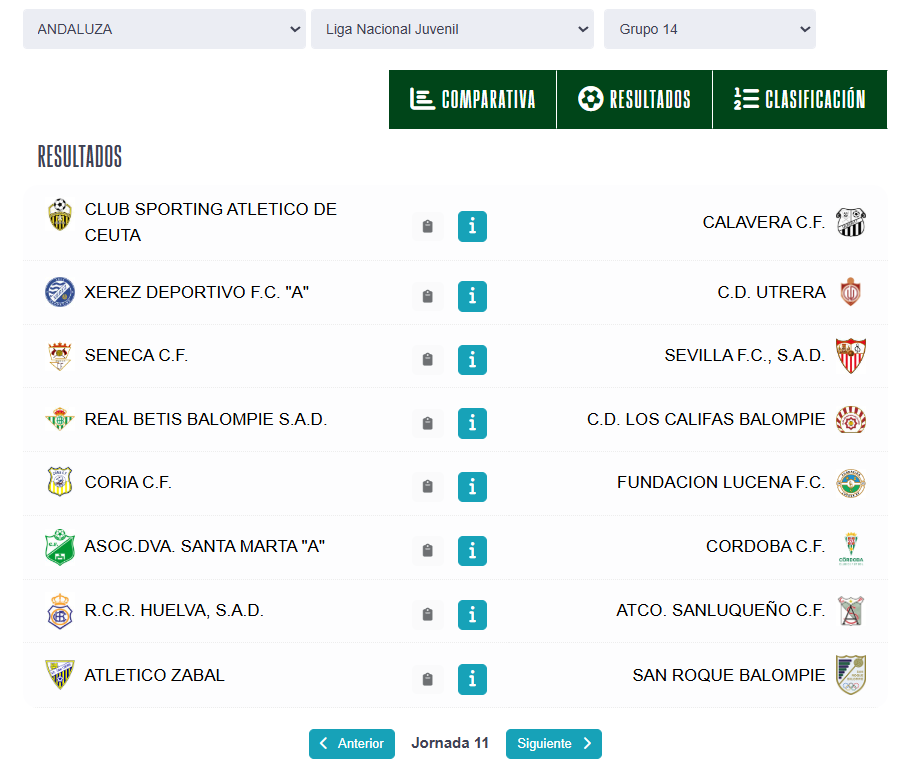Open info for Santa Marta vs Cordoba match

coord(472,551)
